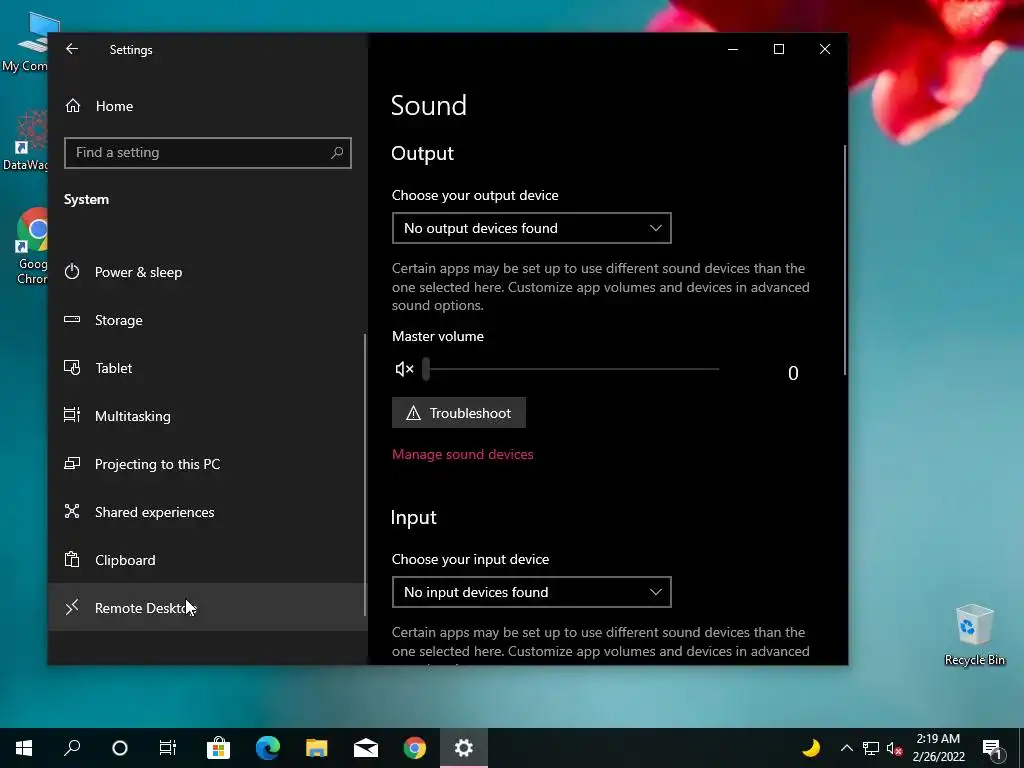Image resolution: width=1024 pixels, height=768 pixels.
Task: Select the My Computer desktop icon
Action: coord(25,42)
